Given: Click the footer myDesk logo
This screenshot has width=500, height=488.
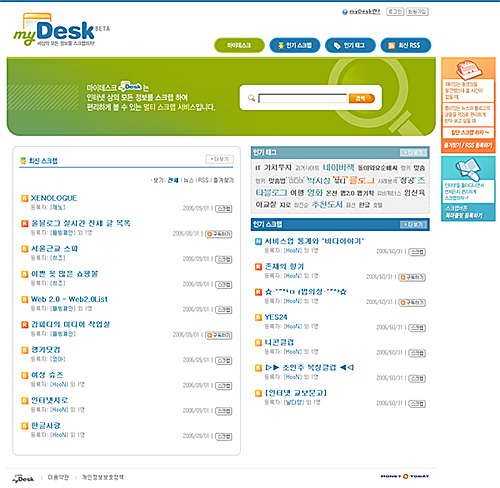Looking at the screenshot, I should point(23,478).
